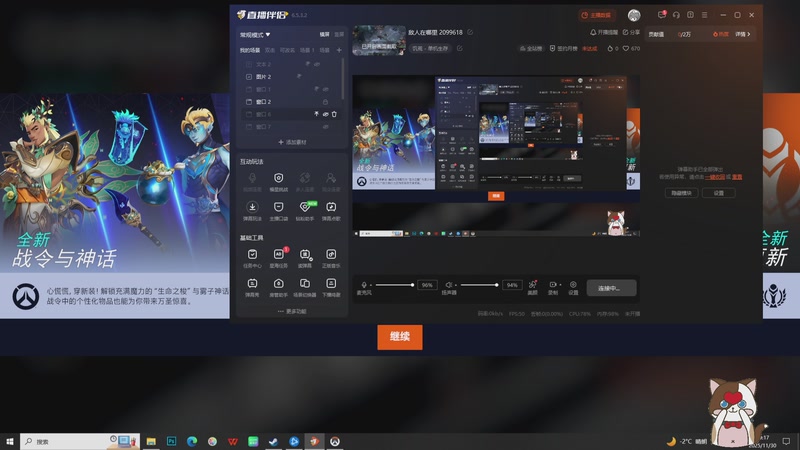Open the 下播鸣谢 icon
The image size is (800, 450).
331,283
